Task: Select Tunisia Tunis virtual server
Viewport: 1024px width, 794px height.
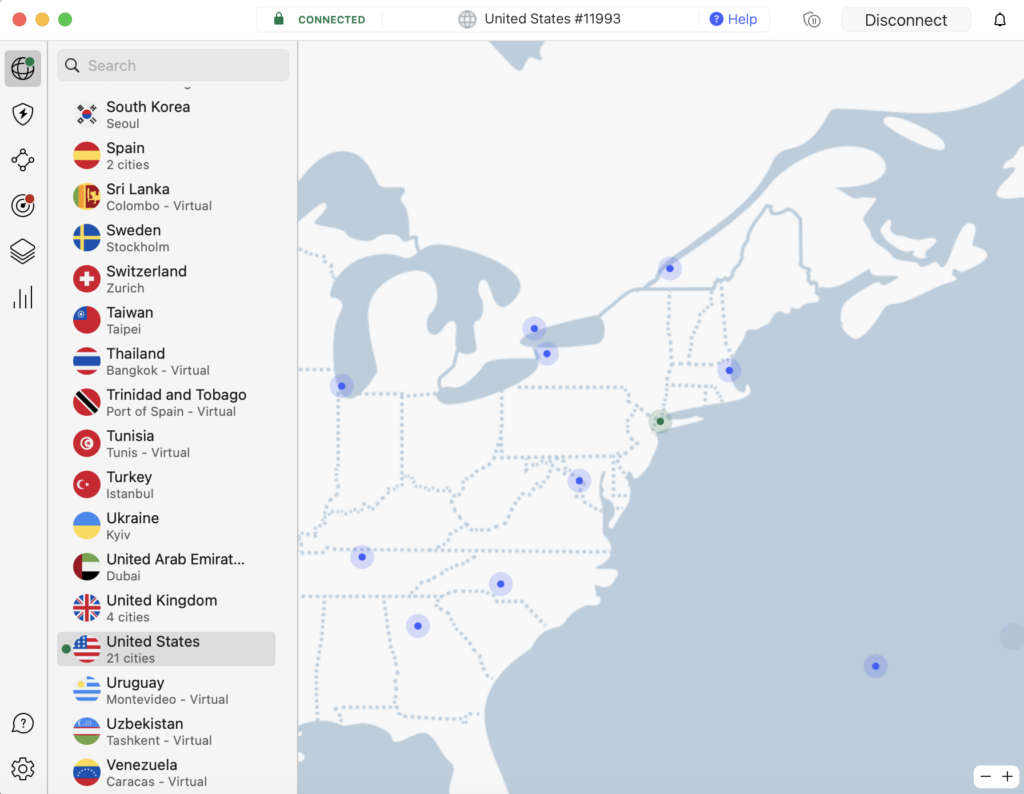Action: (167, 443)
